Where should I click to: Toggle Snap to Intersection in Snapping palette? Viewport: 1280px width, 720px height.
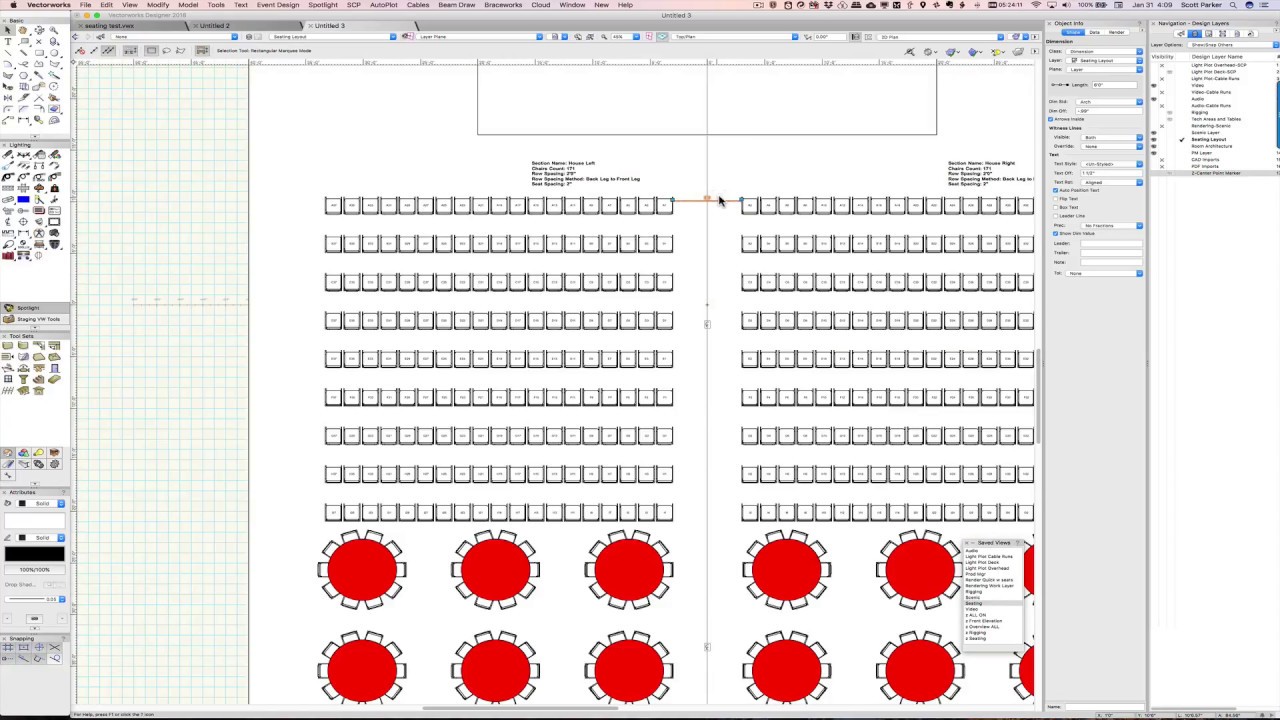(55, 647)
